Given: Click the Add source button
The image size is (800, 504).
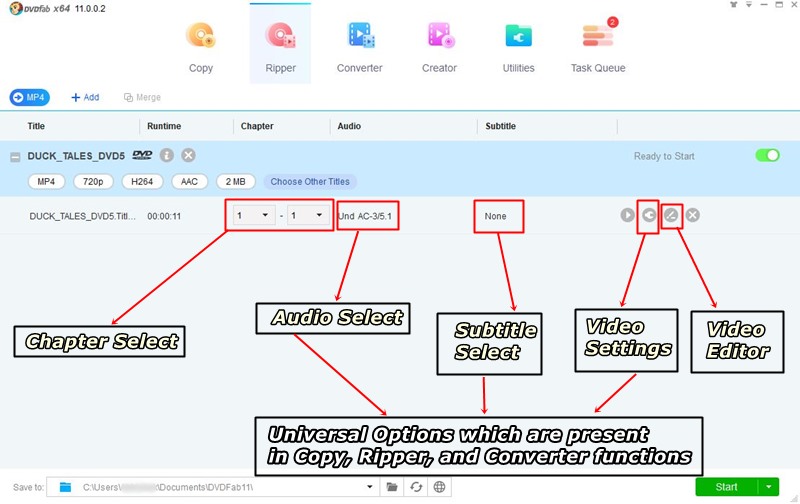Looking at the screenshot, I should 85,97.
